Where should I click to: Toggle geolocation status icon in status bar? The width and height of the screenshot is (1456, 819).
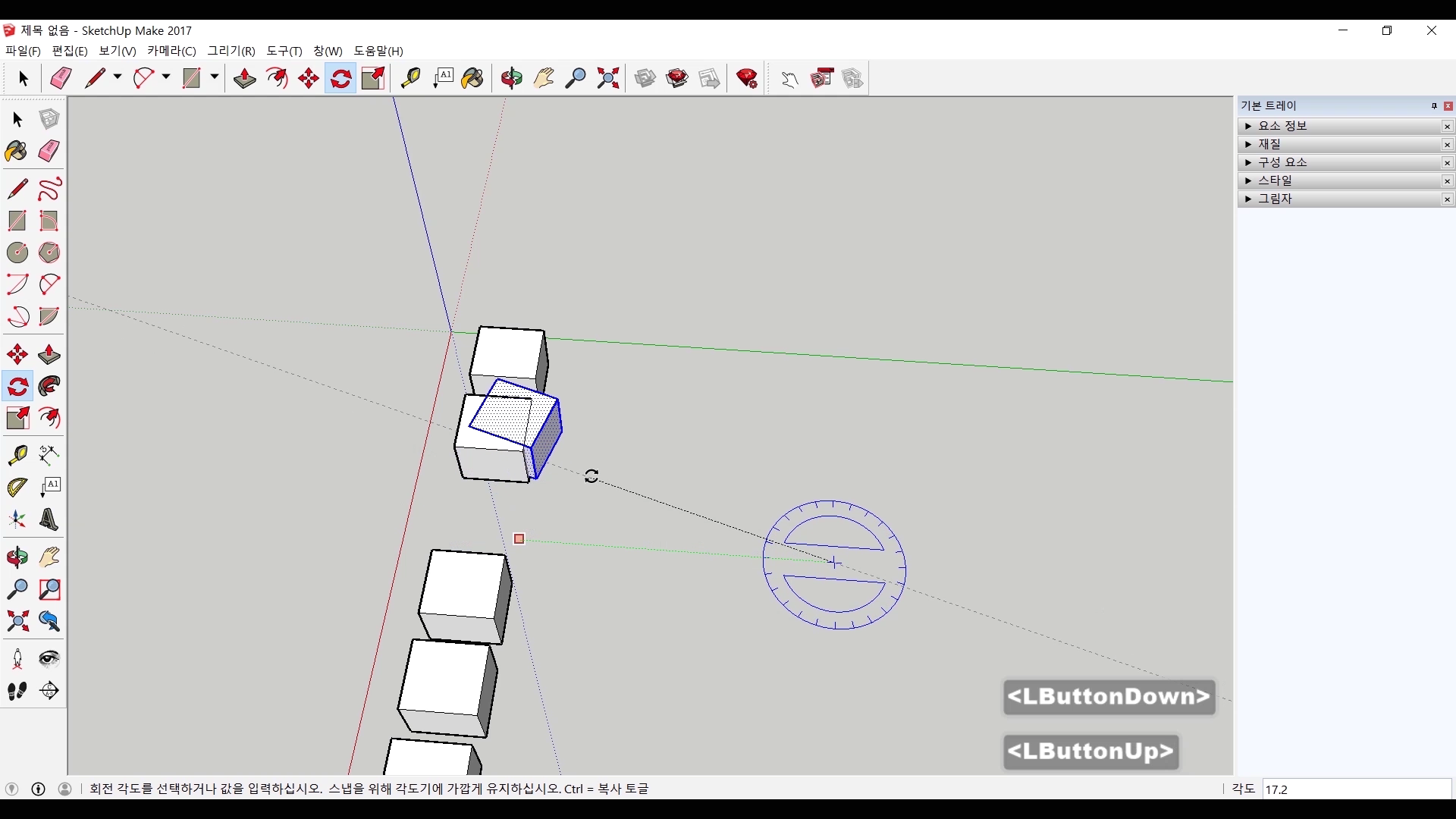[11, 789]
